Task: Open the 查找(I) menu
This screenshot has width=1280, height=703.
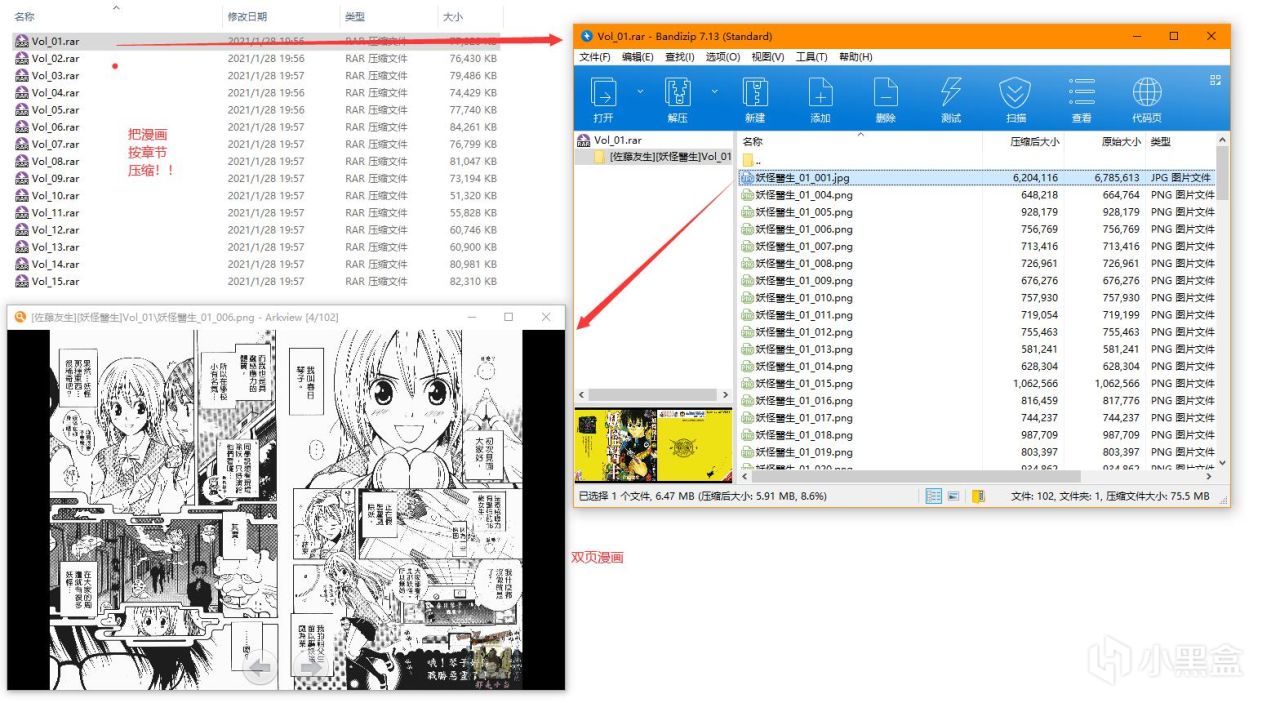Action: pyautogui.click(x=679, y=57)
